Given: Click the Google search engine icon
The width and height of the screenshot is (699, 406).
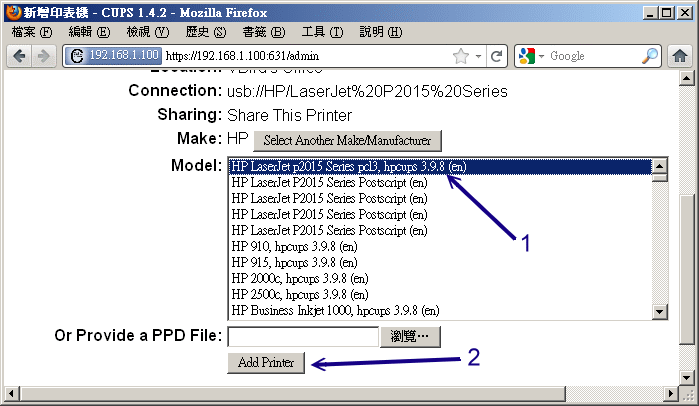Looking at the screenshot, I should [526, 56].
